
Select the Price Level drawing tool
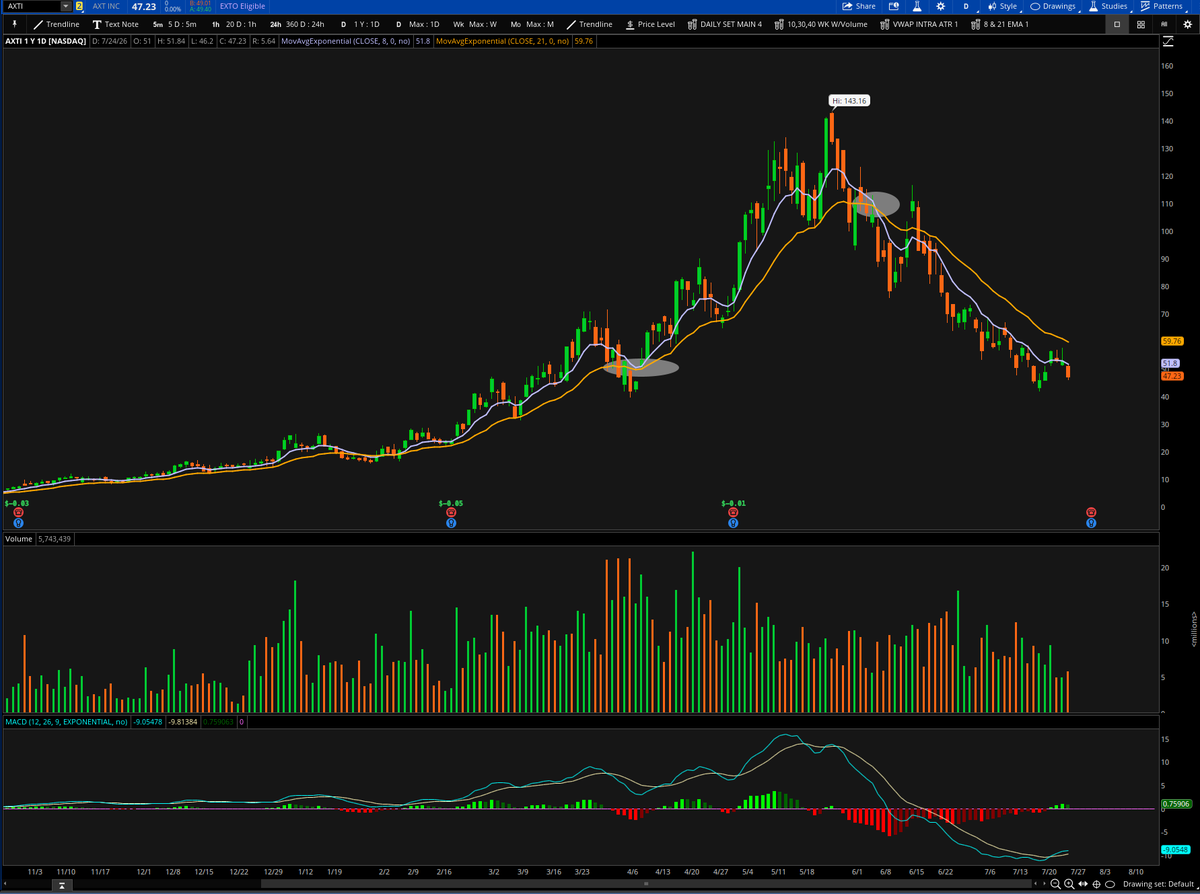[x=650, y=24]
